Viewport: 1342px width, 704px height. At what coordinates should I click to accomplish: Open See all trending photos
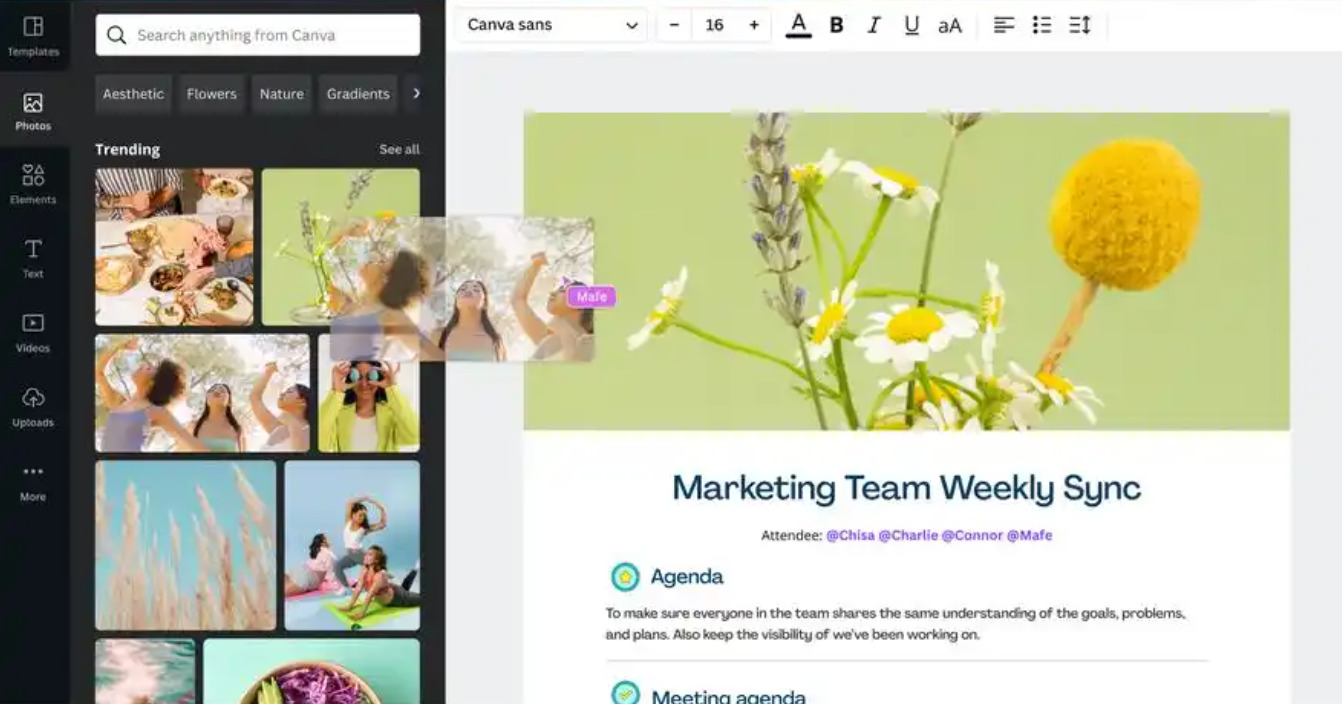399,149
